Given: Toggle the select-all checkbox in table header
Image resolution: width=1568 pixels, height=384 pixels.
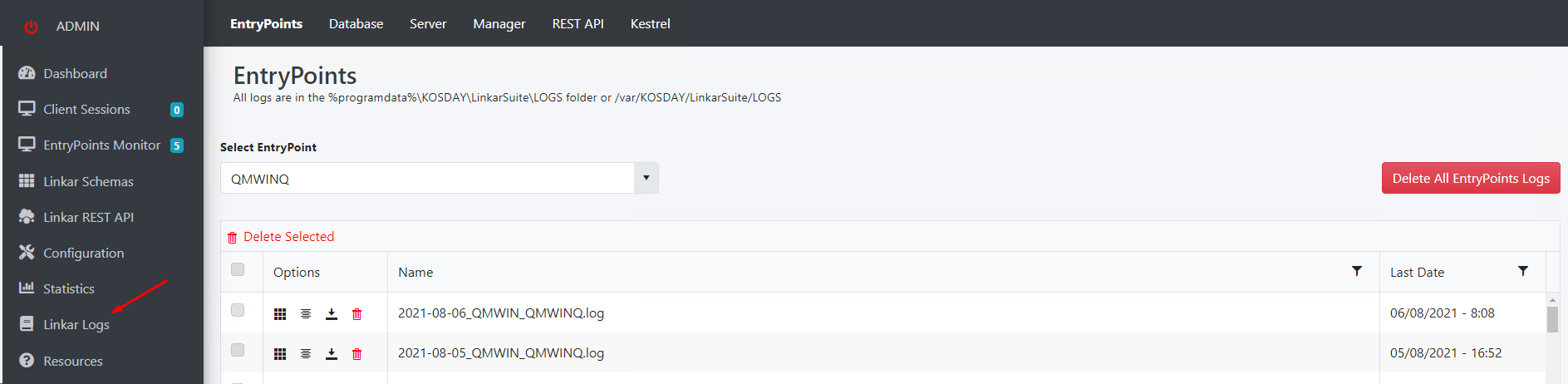Looking at the screenshot, I should 238,269.
